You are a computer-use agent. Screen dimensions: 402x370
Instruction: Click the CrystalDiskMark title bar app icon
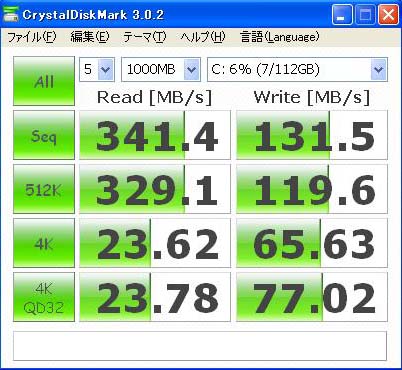11,15
